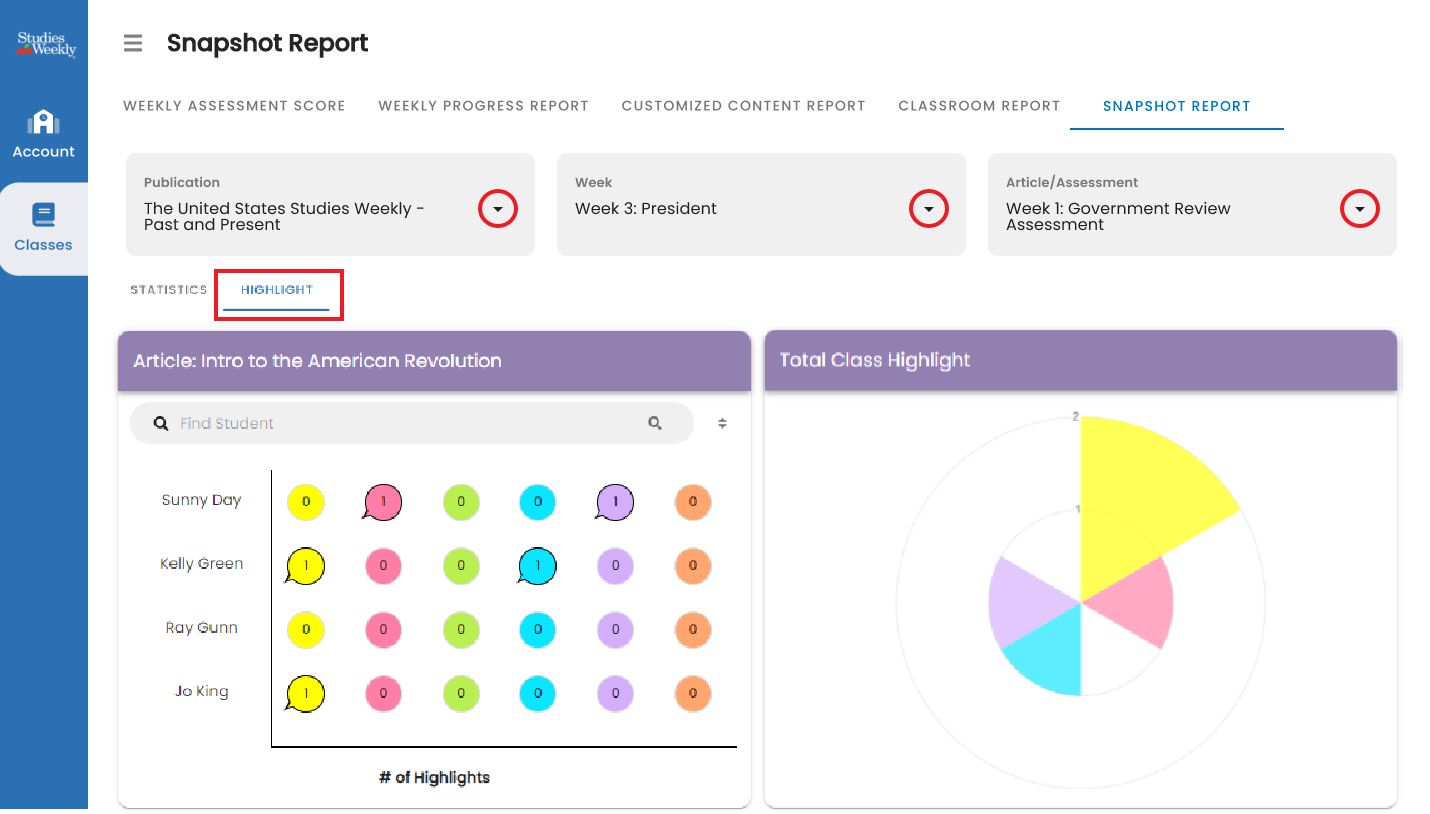Click Sunny Day's yellow highlight bubble
Image resolution: width=1430 pixels, height=814 pixels.
[306, 501]
